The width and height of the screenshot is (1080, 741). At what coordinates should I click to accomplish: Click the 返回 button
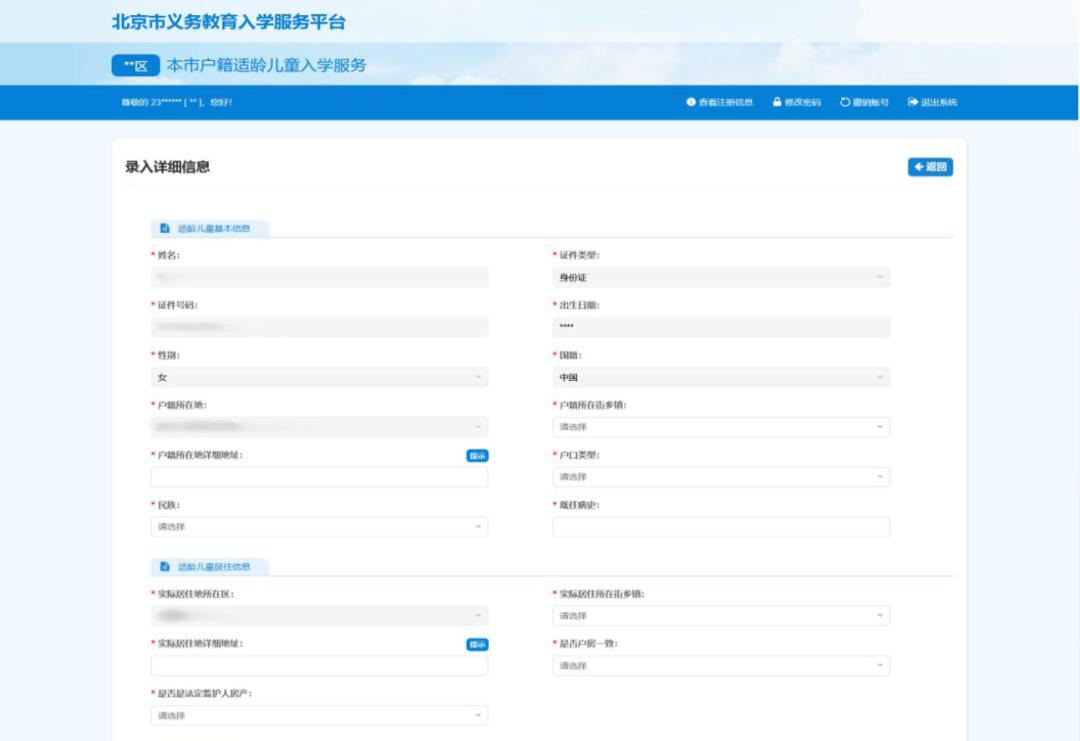click(930, 166)
